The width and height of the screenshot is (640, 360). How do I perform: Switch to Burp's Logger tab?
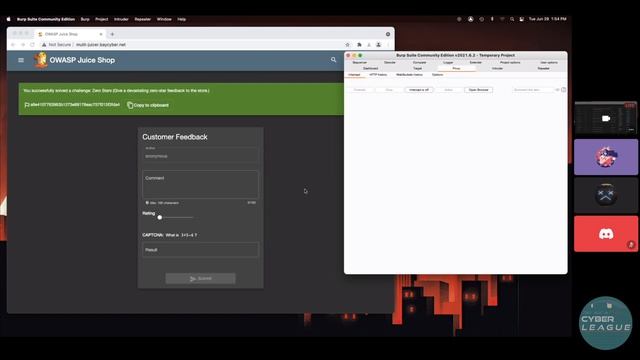coord(448,62)
